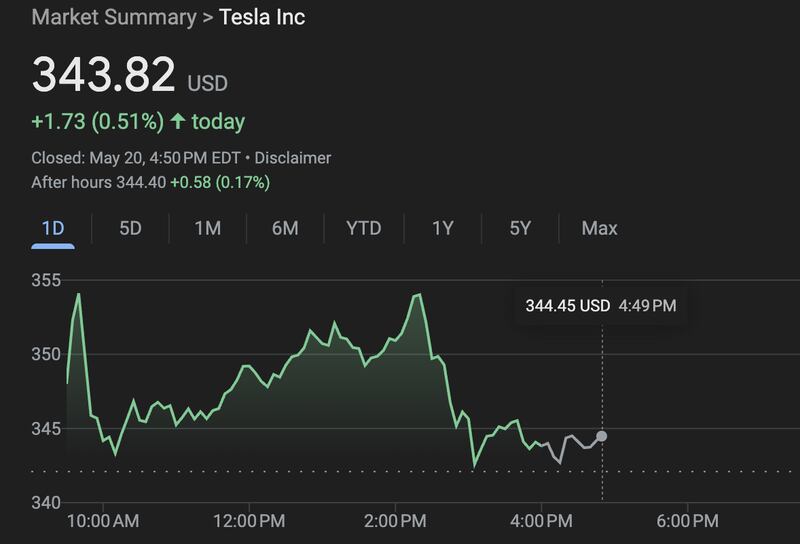Switch to the YTD tab
This screenshot has height=544, width=800.
point(363,228)
